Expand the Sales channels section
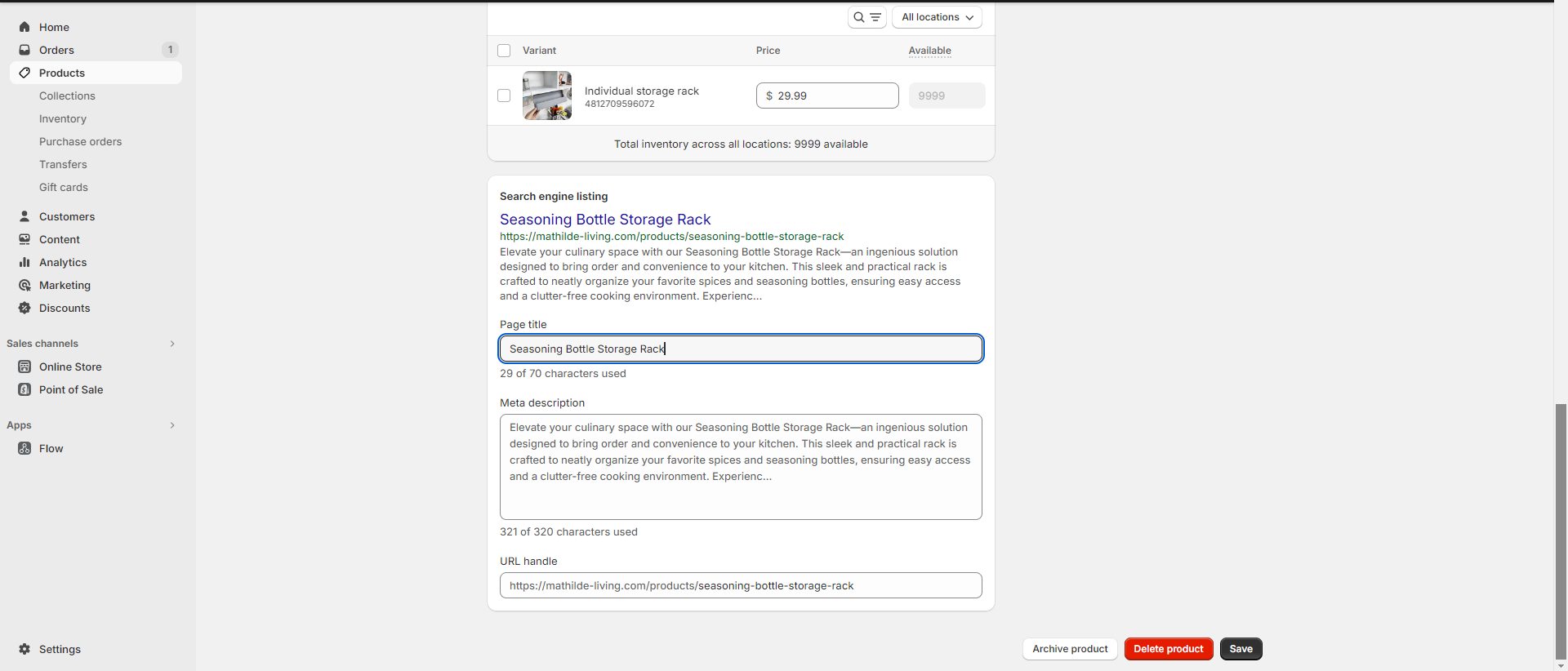Viewport: 1568px width, 671px height. (172, 344)
